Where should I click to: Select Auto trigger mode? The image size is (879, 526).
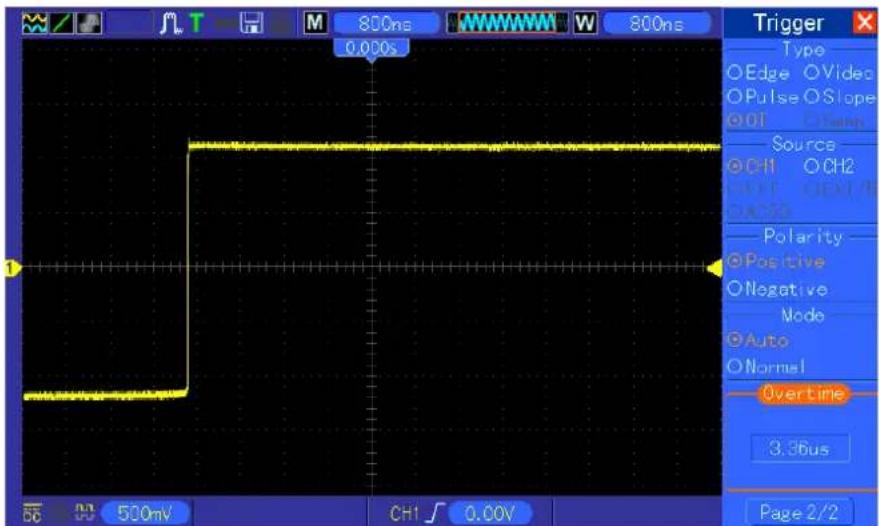coord(758,340)
